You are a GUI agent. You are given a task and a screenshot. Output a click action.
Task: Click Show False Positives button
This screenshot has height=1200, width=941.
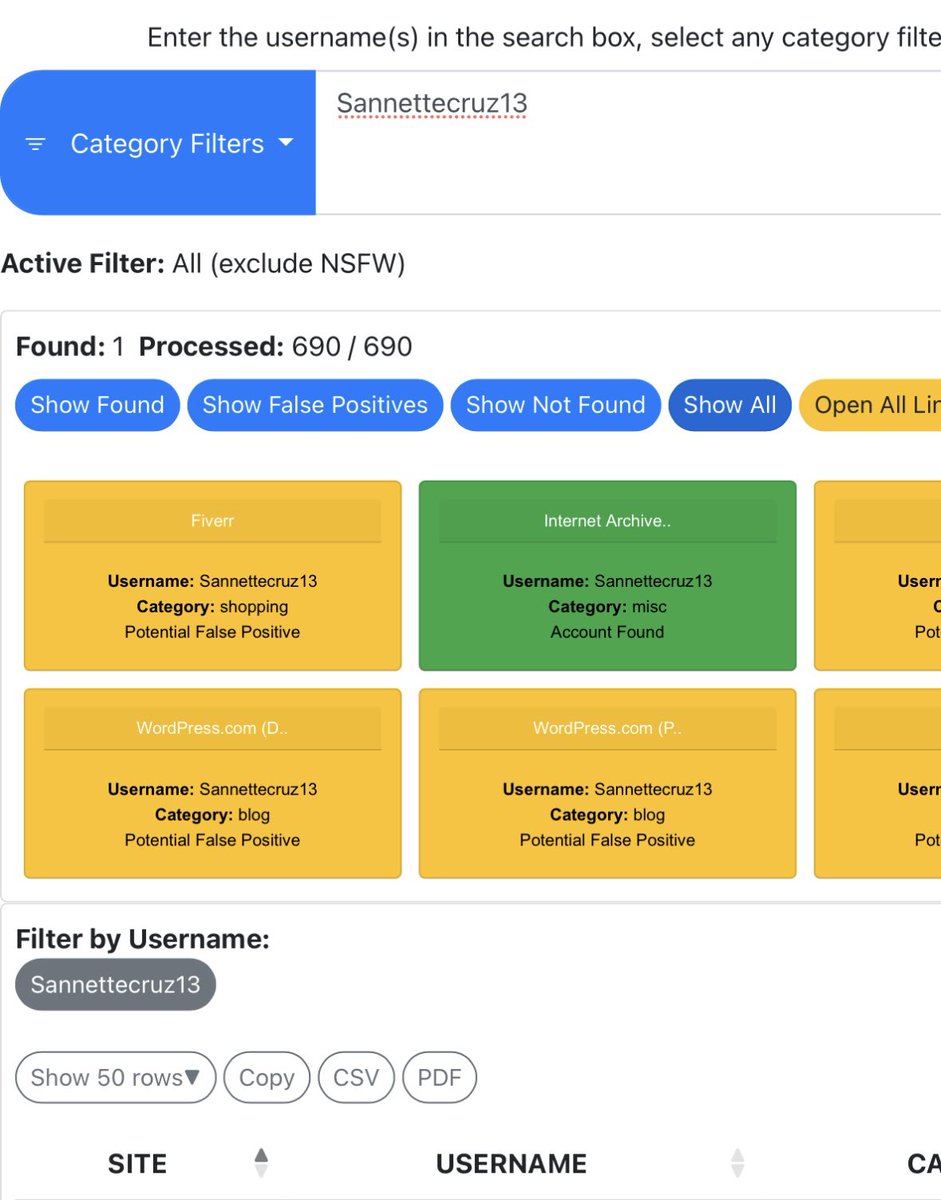(315, 405)
